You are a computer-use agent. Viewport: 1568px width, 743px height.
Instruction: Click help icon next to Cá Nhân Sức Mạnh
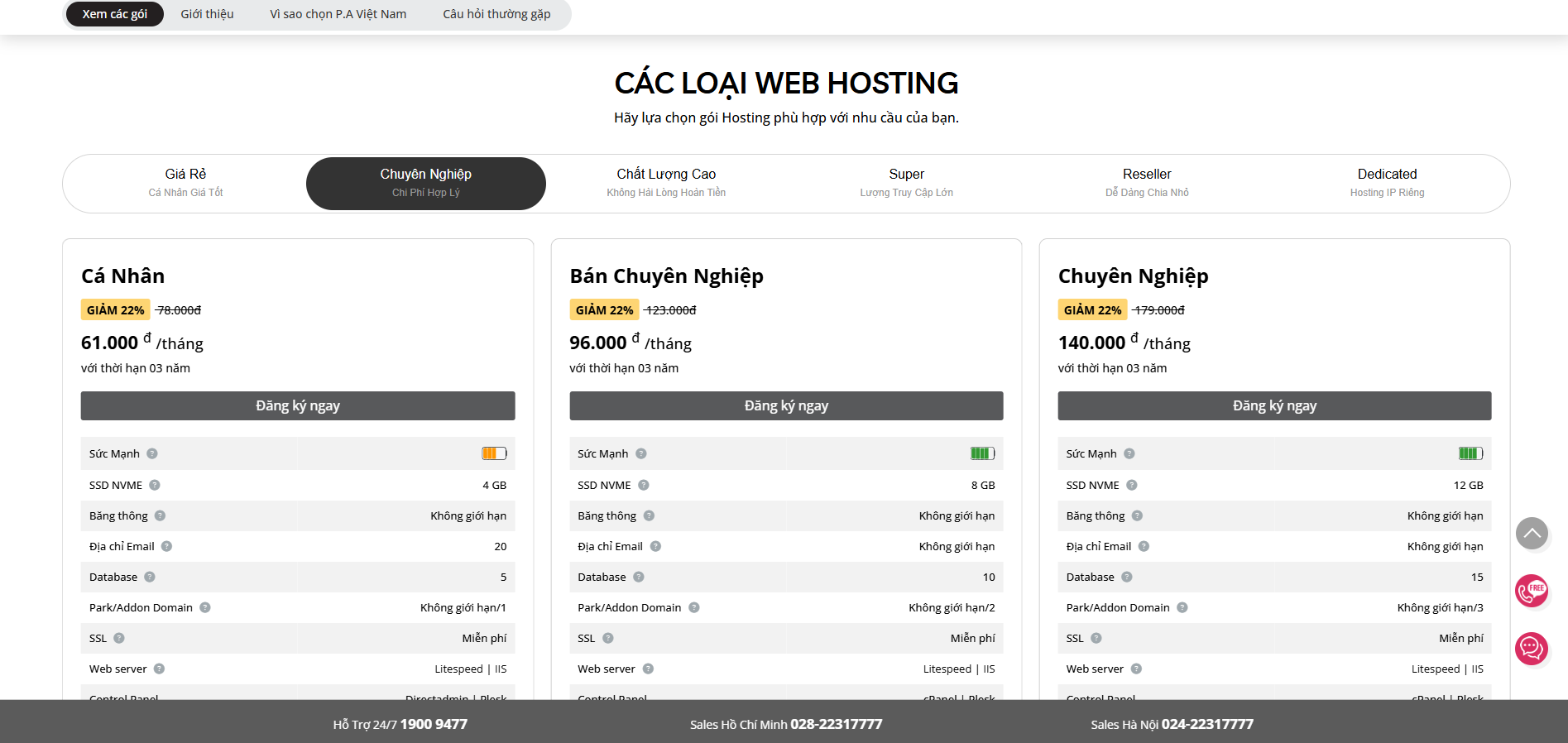click(x=152, y=453)
